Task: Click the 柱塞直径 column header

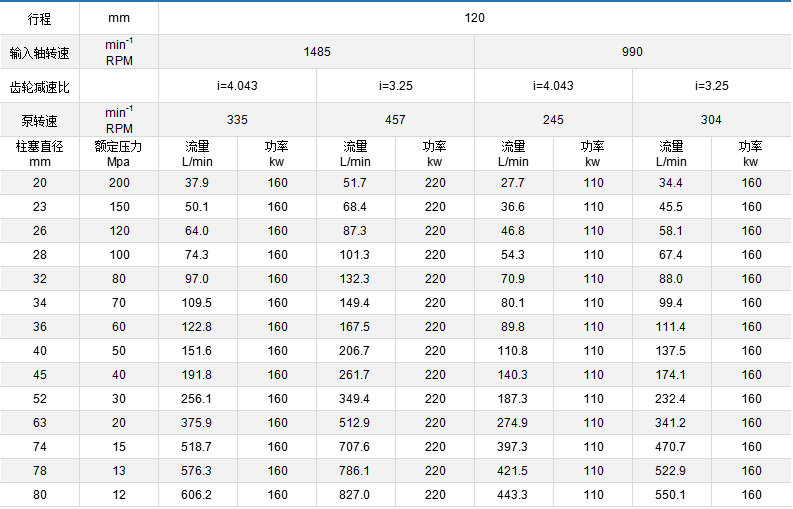Action: pos(39,154)
